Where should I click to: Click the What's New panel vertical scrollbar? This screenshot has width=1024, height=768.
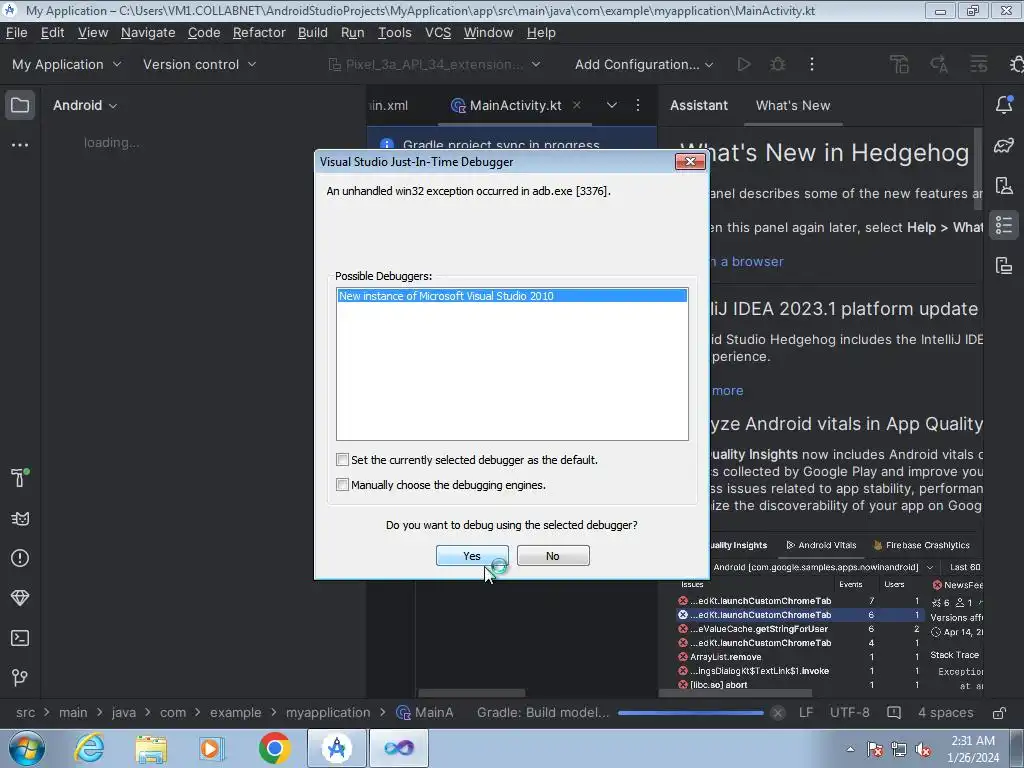978,168
